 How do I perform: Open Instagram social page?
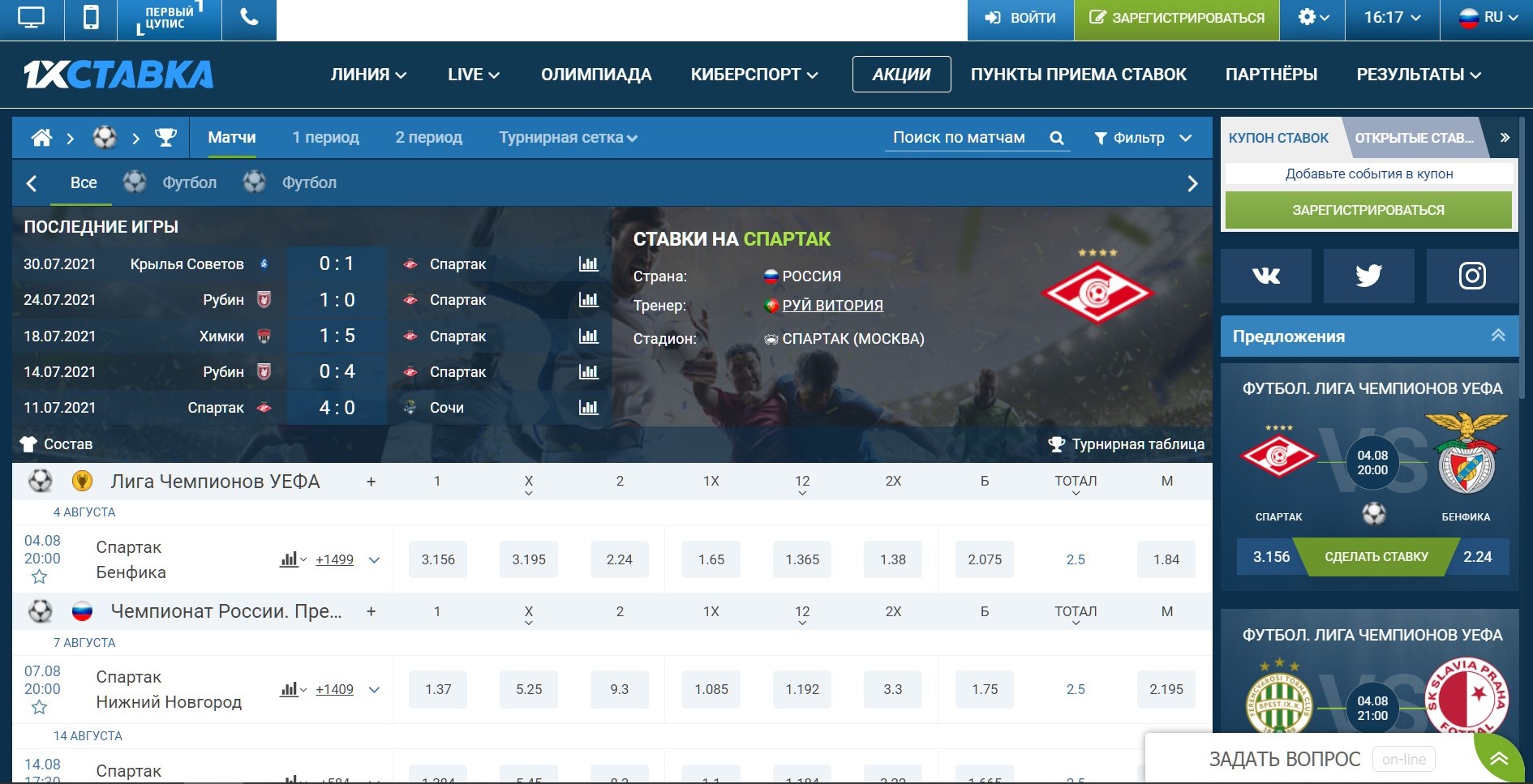1472,276
